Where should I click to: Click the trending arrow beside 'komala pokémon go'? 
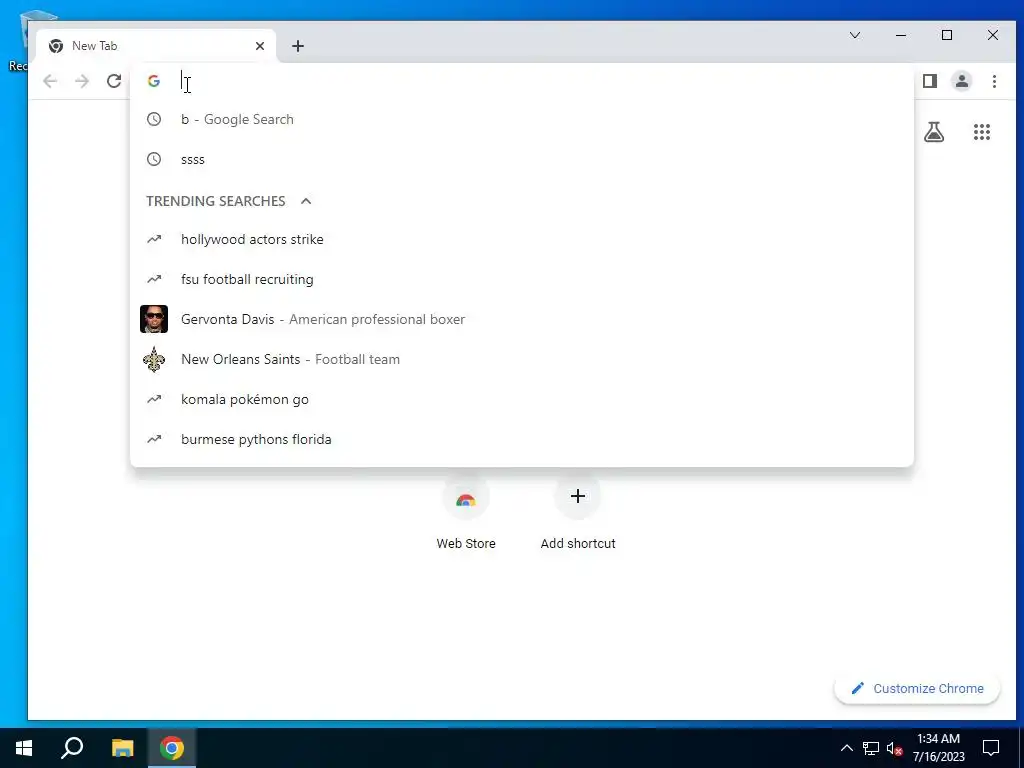[154, 399]
